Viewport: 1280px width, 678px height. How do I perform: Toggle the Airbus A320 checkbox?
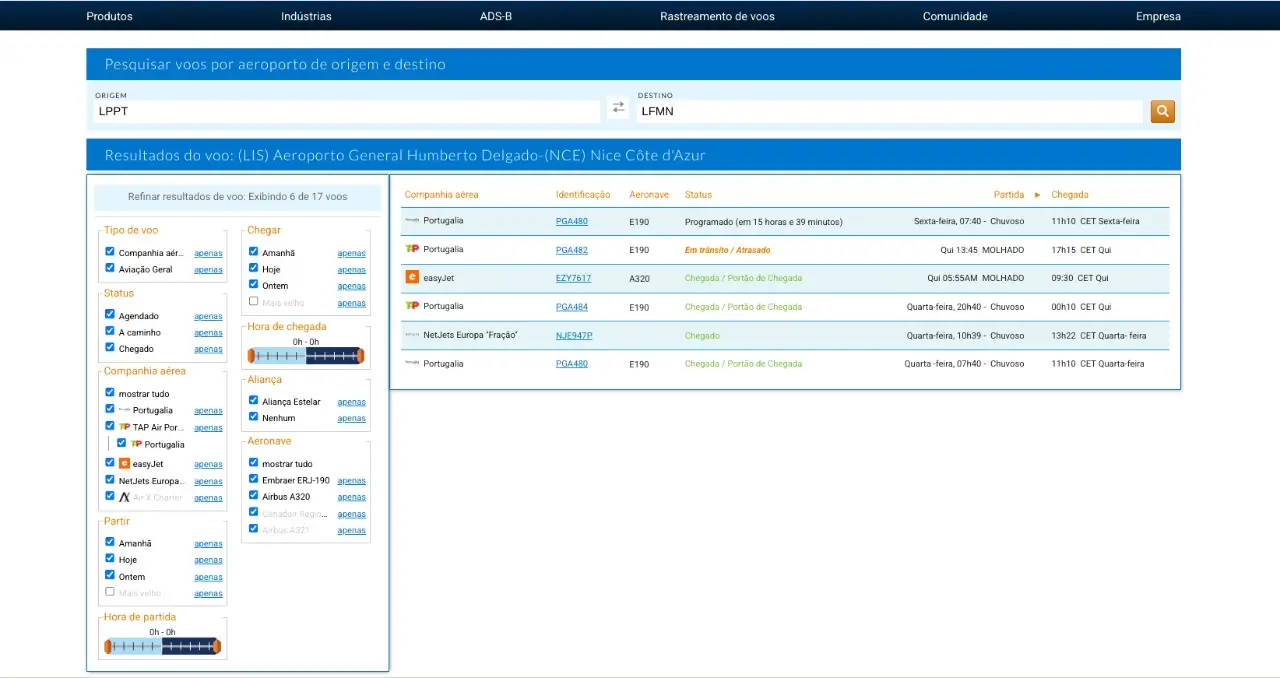[254, 496]
